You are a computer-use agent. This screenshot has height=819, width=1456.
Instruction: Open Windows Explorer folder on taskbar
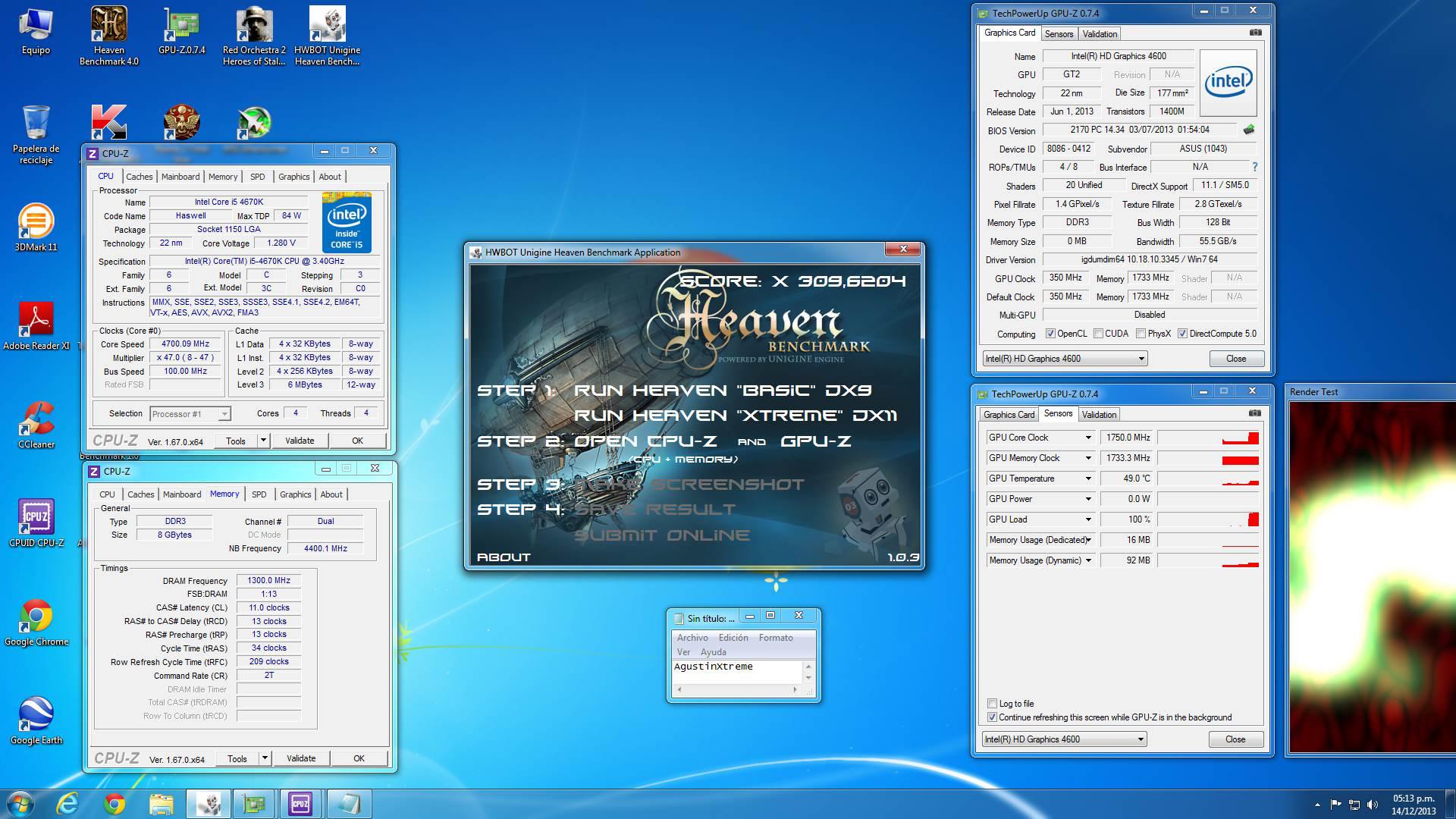[162, 804]
